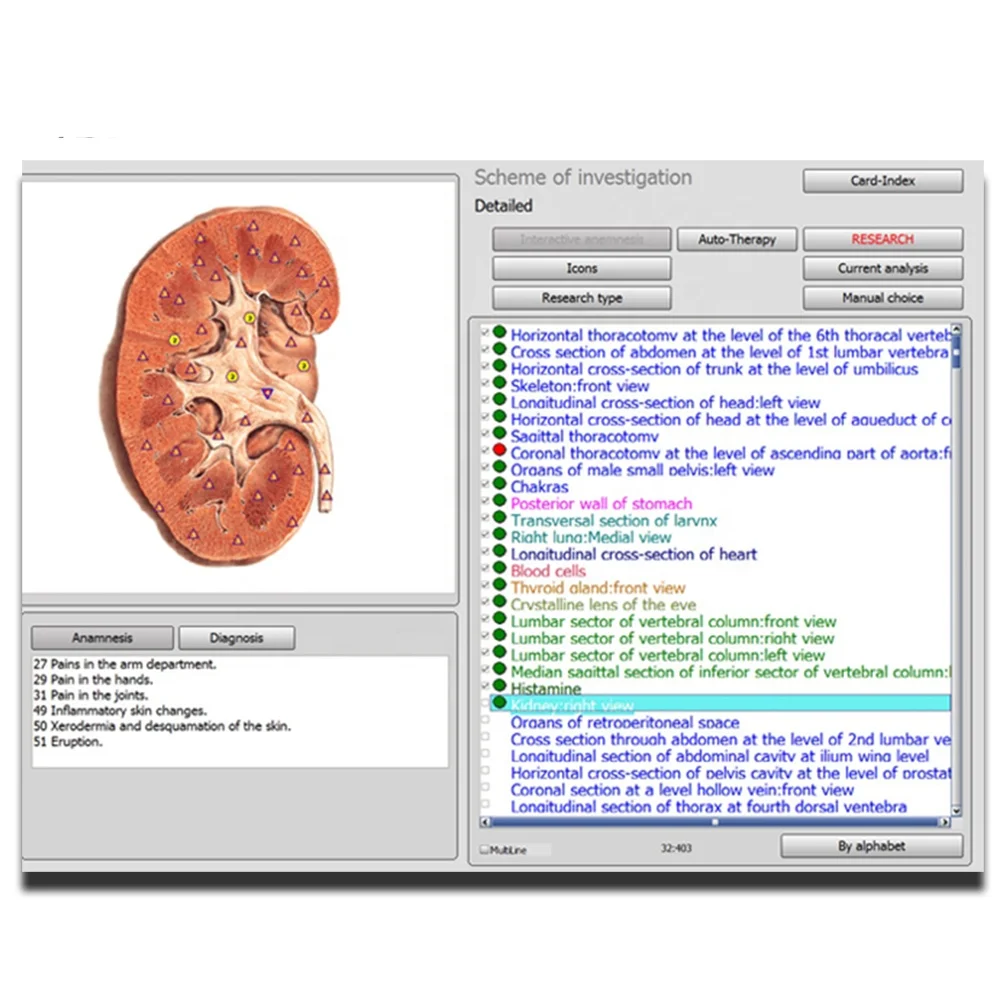Click green dot beside Sagittal thoracotomy
Image resolution: width=1000 pixels, height=1000 pixels.
click(x=499, y=434)
